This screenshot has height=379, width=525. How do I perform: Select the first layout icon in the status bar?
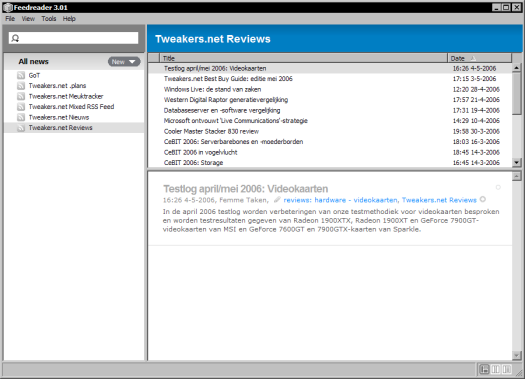tap(484, 369)
